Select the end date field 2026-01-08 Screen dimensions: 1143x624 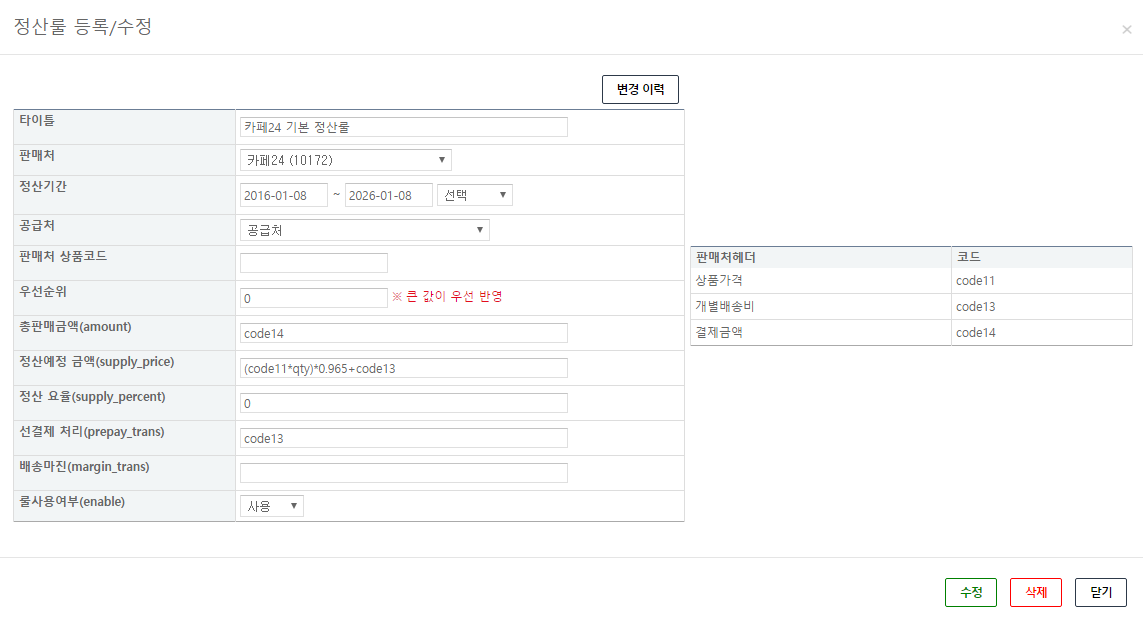(388, 195)
